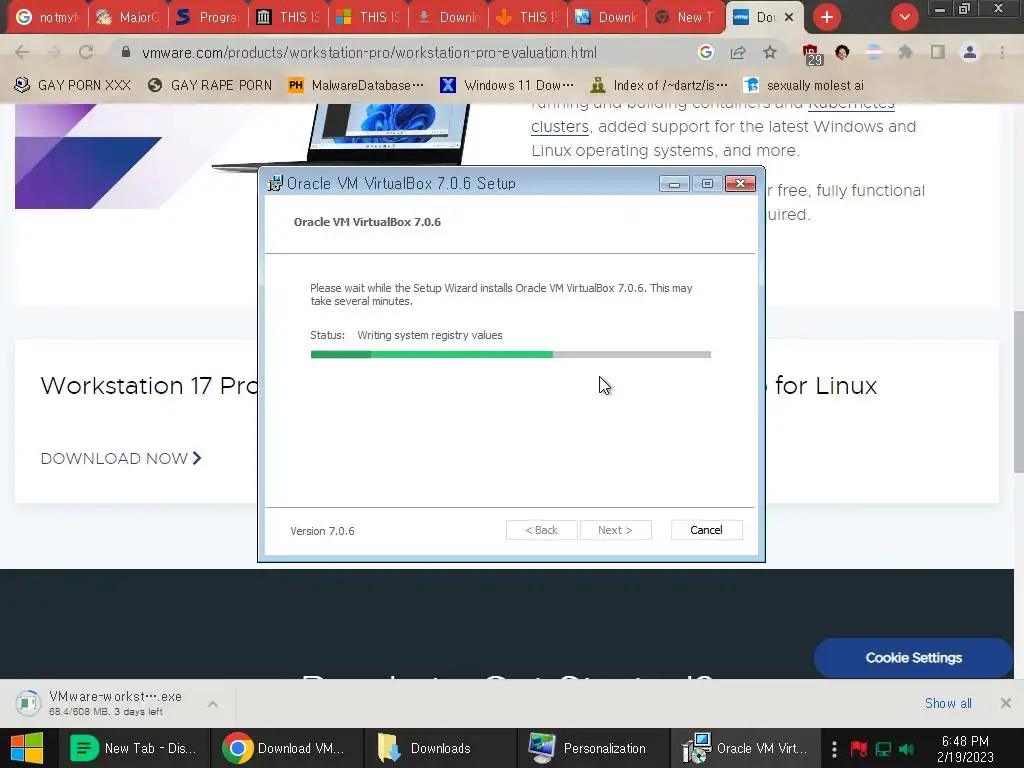Switch to the MajorG tab
Viewport: 1024px width, 768px height.
(127, 17)
